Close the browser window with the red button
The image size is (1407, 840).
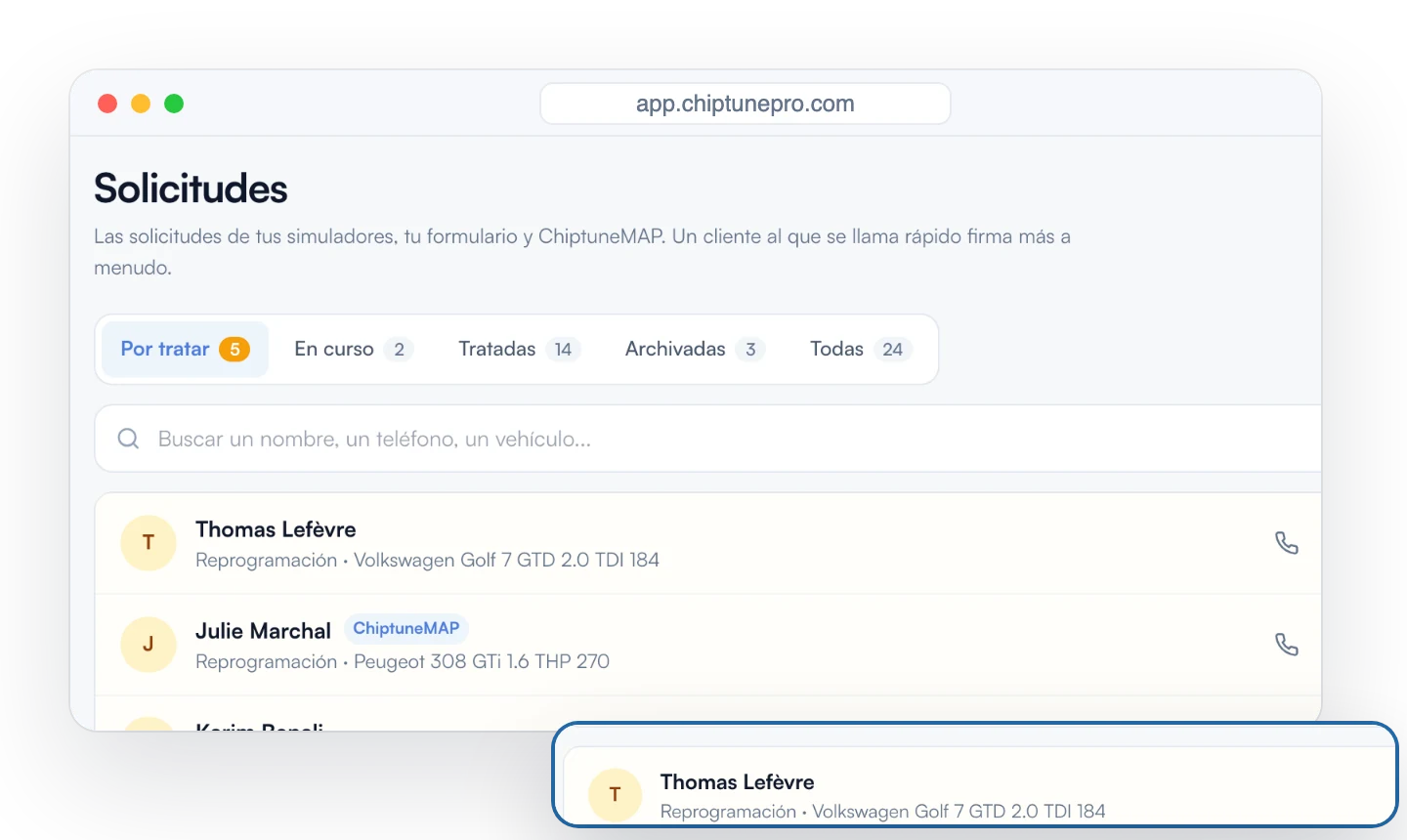(107, 104)
